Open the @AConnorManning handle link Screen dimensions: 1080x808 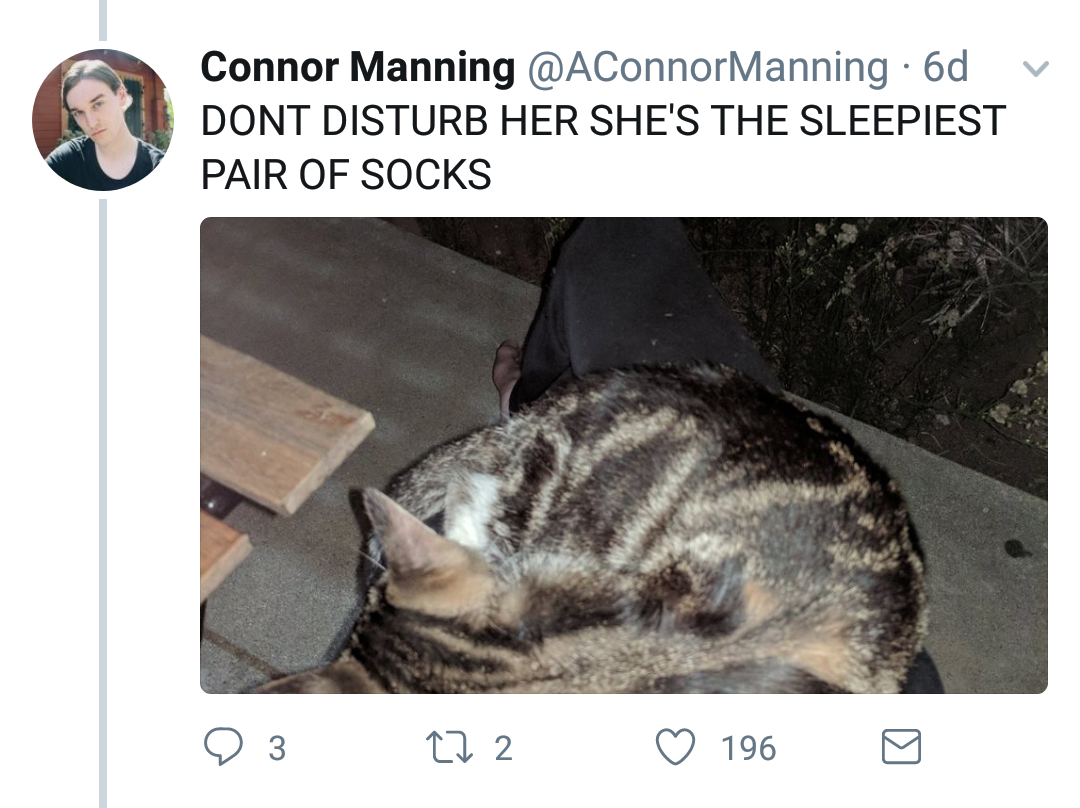point(707,68)
